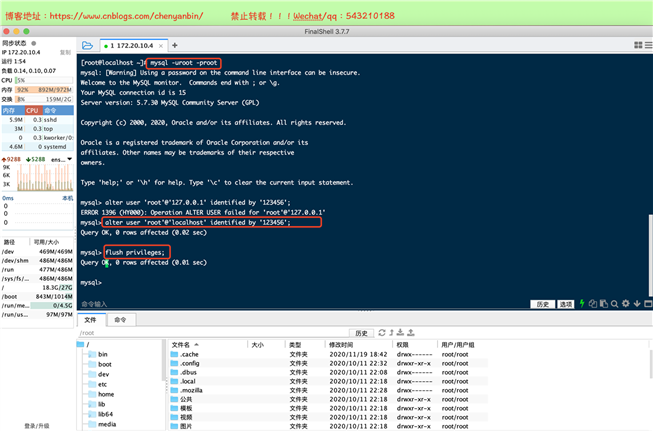
Task: Sort by 类型 column header
Action: point(305,345)
